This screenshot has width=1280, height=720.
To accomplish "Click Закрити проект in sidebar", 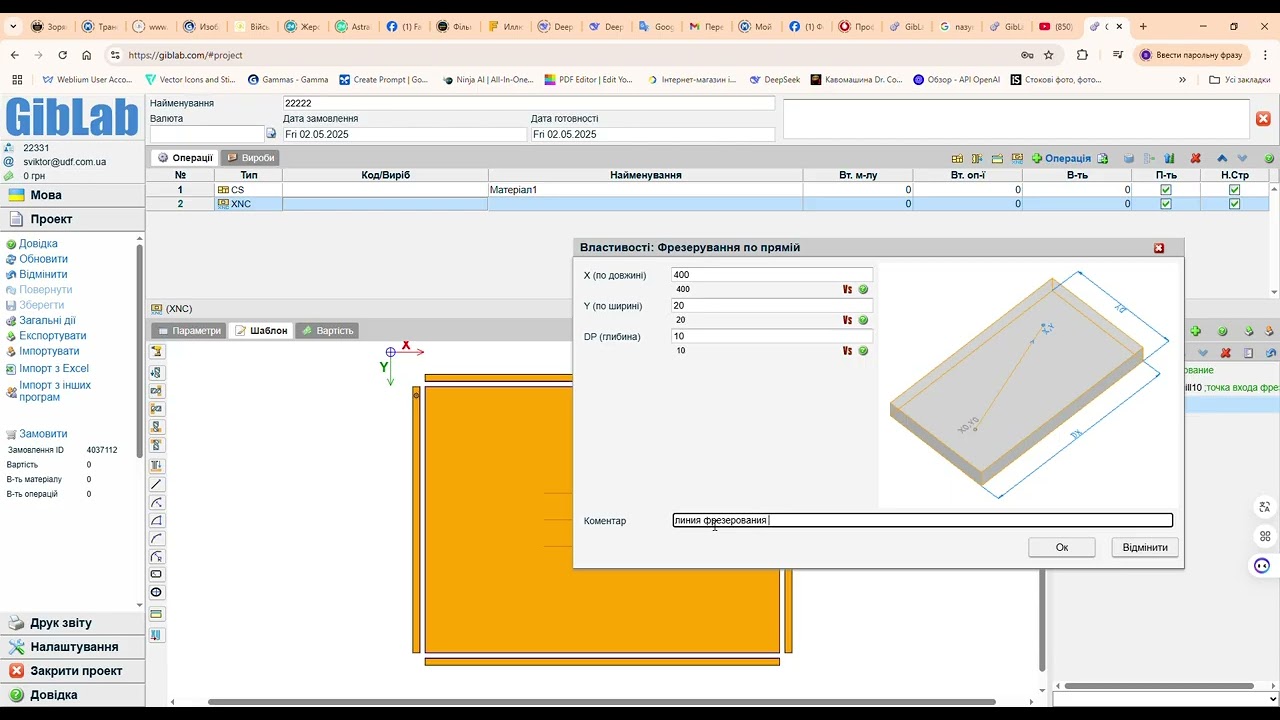I will 73,671.
